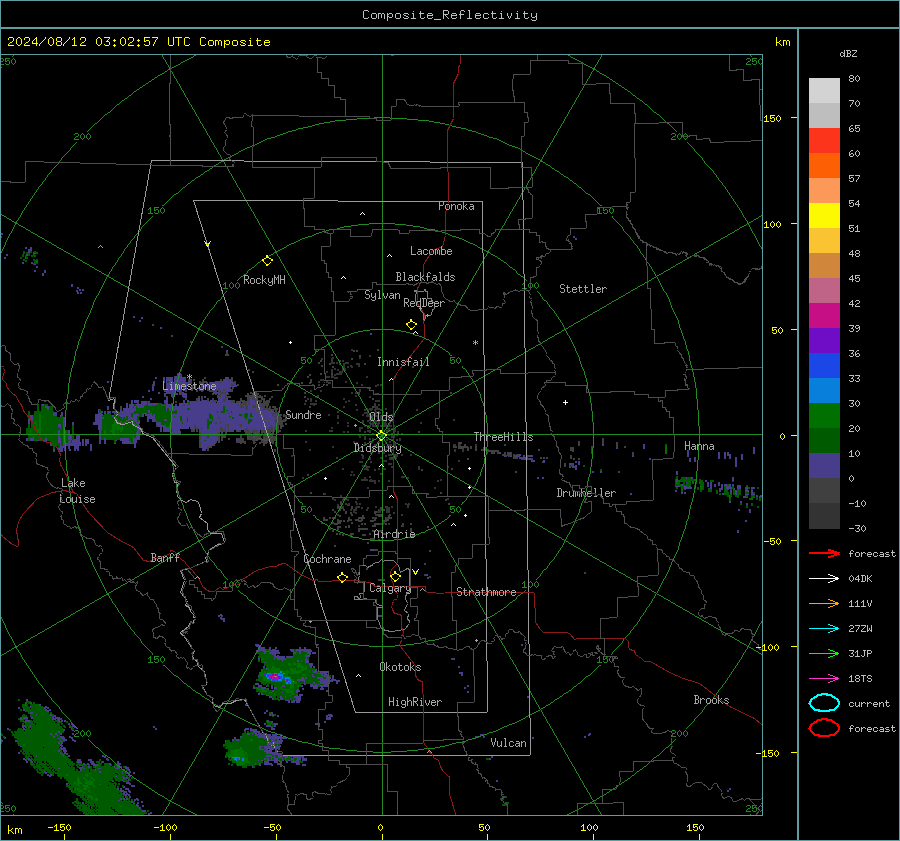Click the yellow diamond marker above Calgary

(395, 576)
